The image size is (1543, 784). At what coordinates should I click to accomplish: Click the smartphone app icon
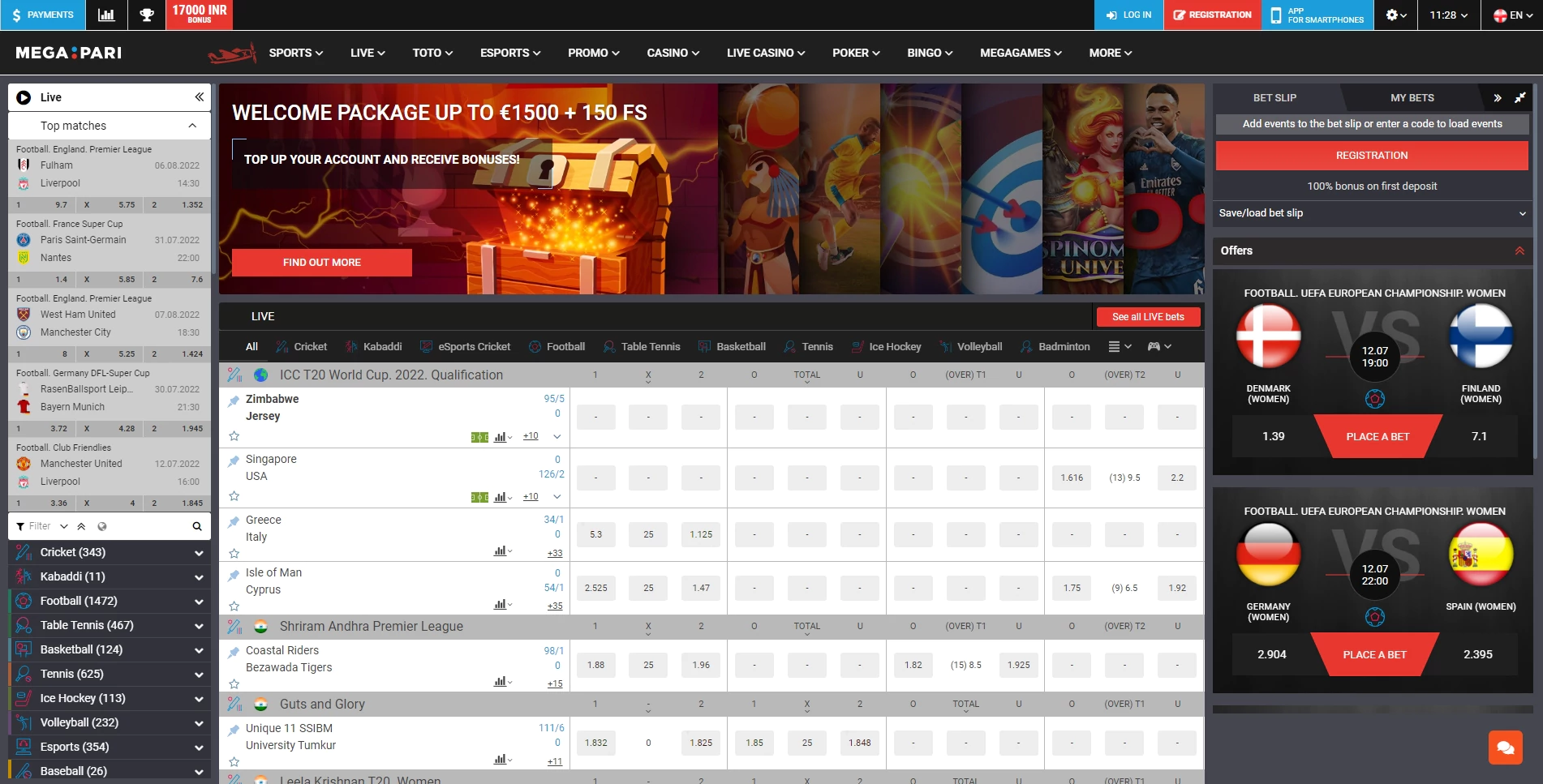(1276, 15)
